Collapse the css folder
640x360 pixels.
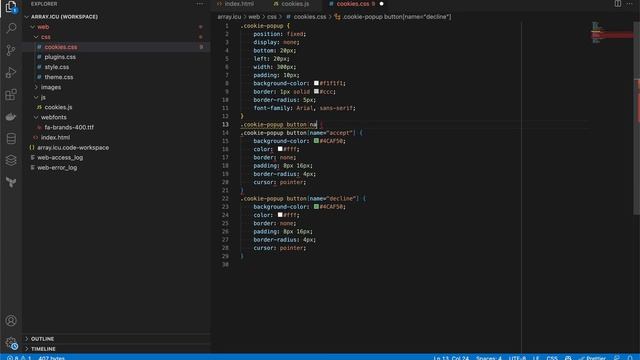(x=36, y=37)
